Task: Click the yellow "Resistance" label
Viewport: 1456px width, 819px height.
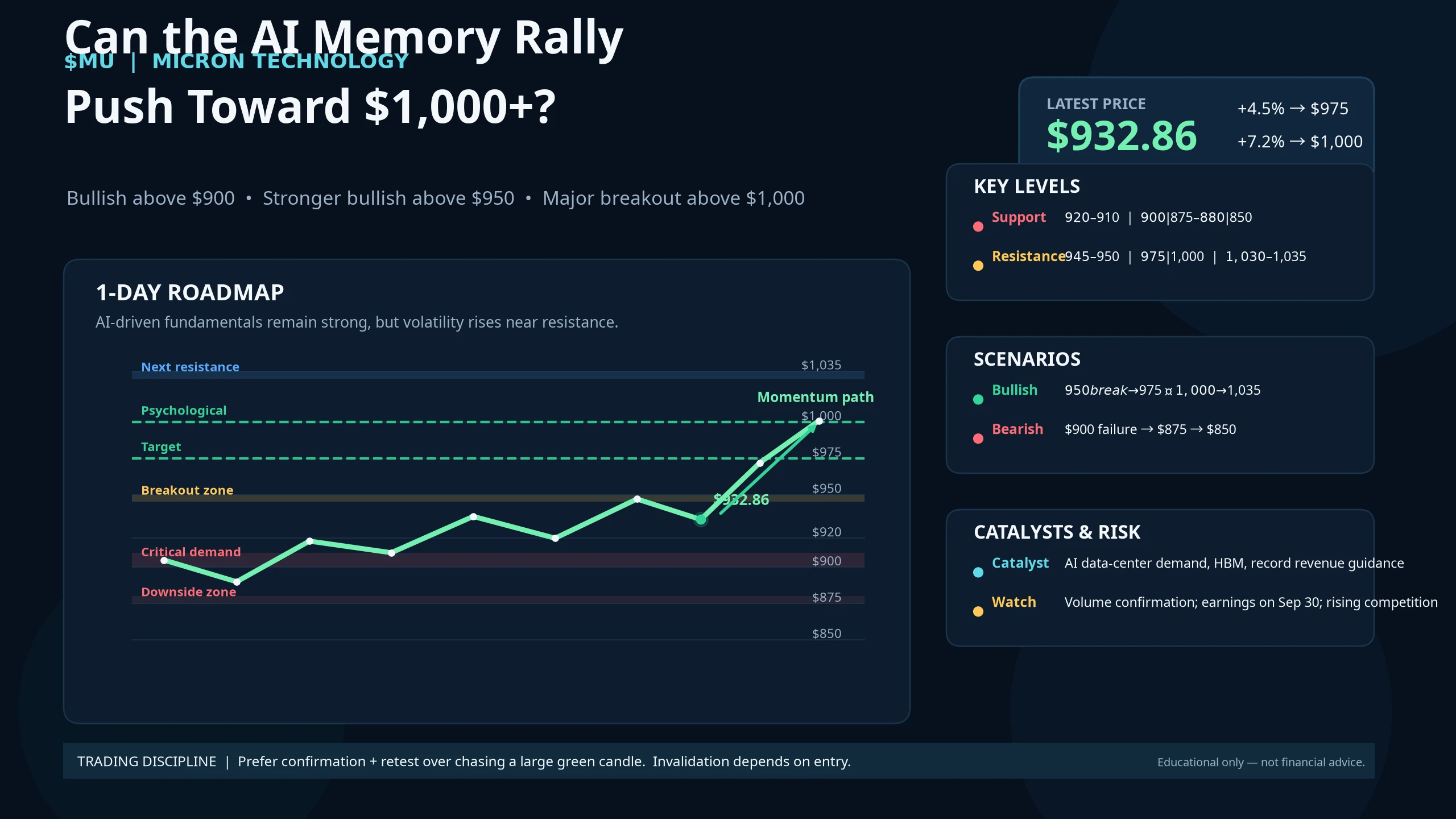Action: point(1028,257)
